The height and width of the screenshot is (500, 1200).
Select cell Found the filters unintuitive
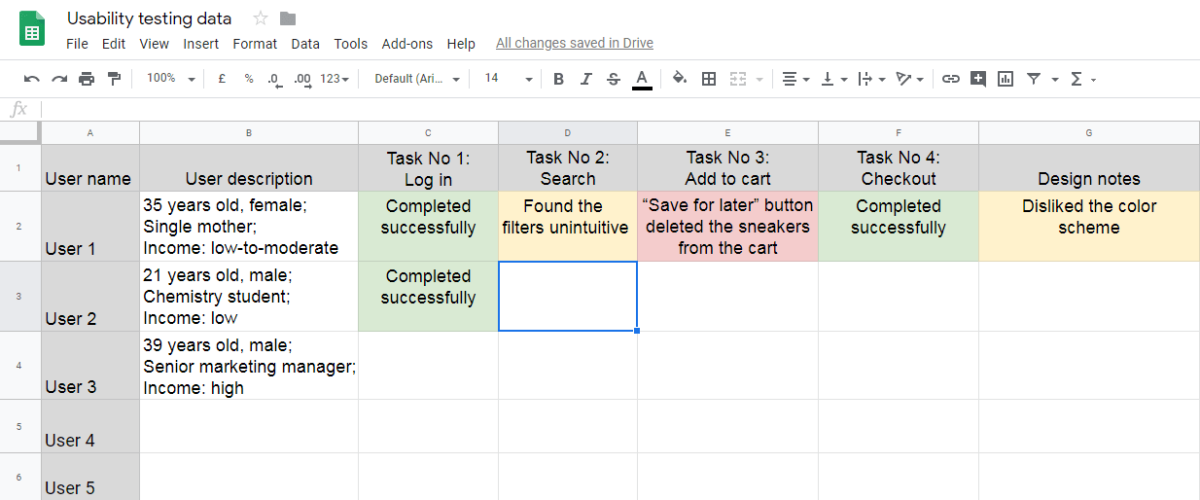pos(568,227)
